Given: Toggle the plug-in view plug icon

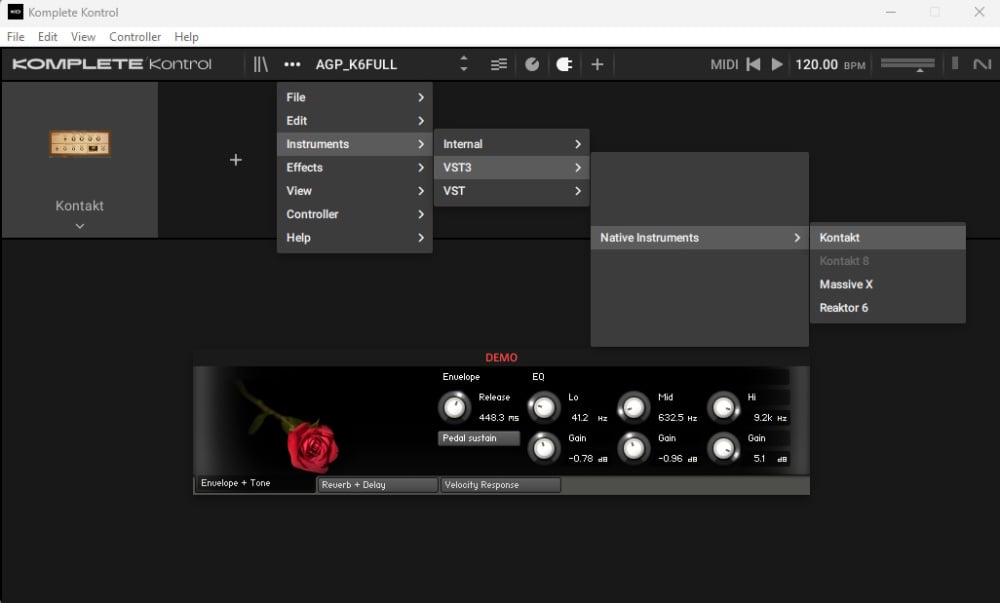Looking at the screenshot, I should point(564,64).
